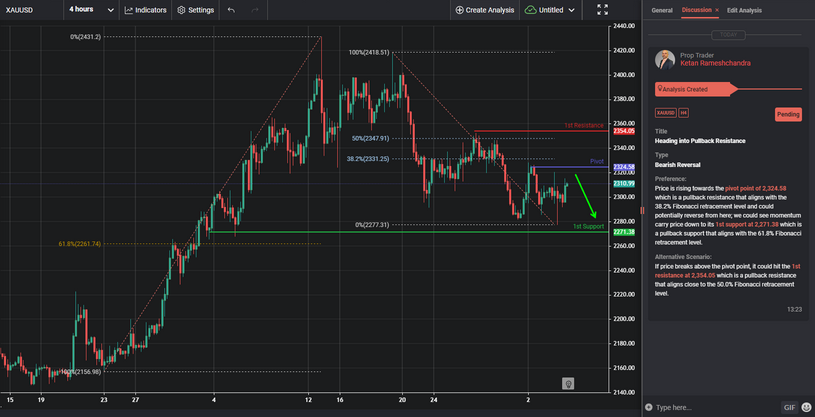815x417 pixels.
Task: Undo the last chart action
Action: click(231, 10)
